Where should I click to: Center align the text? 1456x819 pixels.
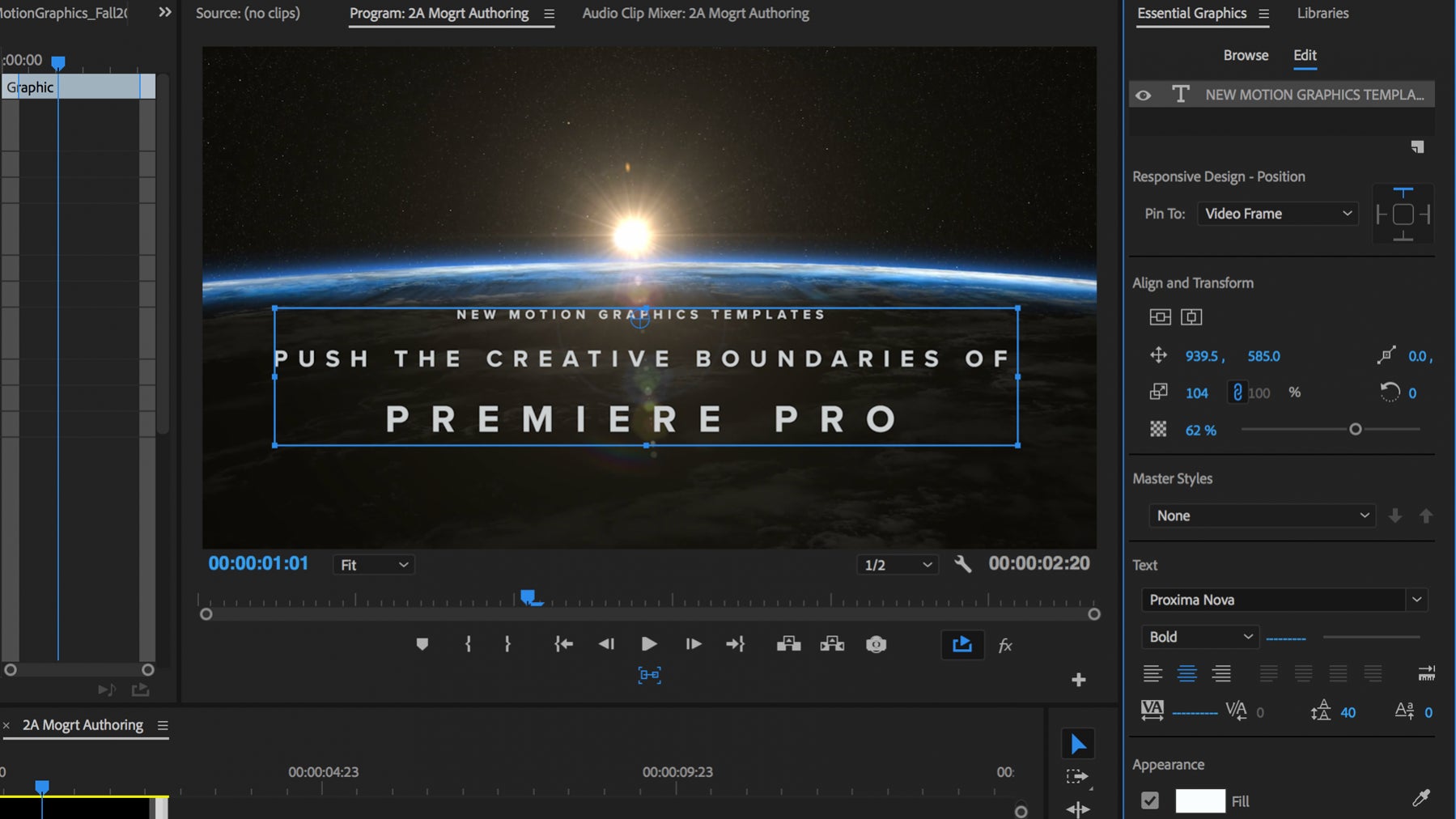click(x=1186, y=673)
